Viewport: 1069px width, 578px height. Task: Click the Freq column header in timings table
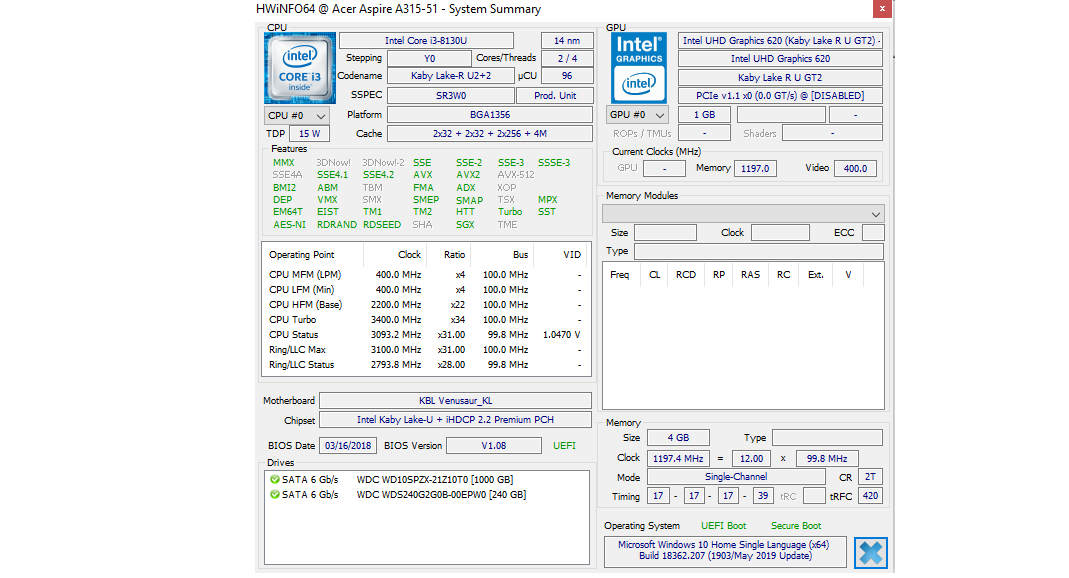pyautogui.click(x=620, y=275)
